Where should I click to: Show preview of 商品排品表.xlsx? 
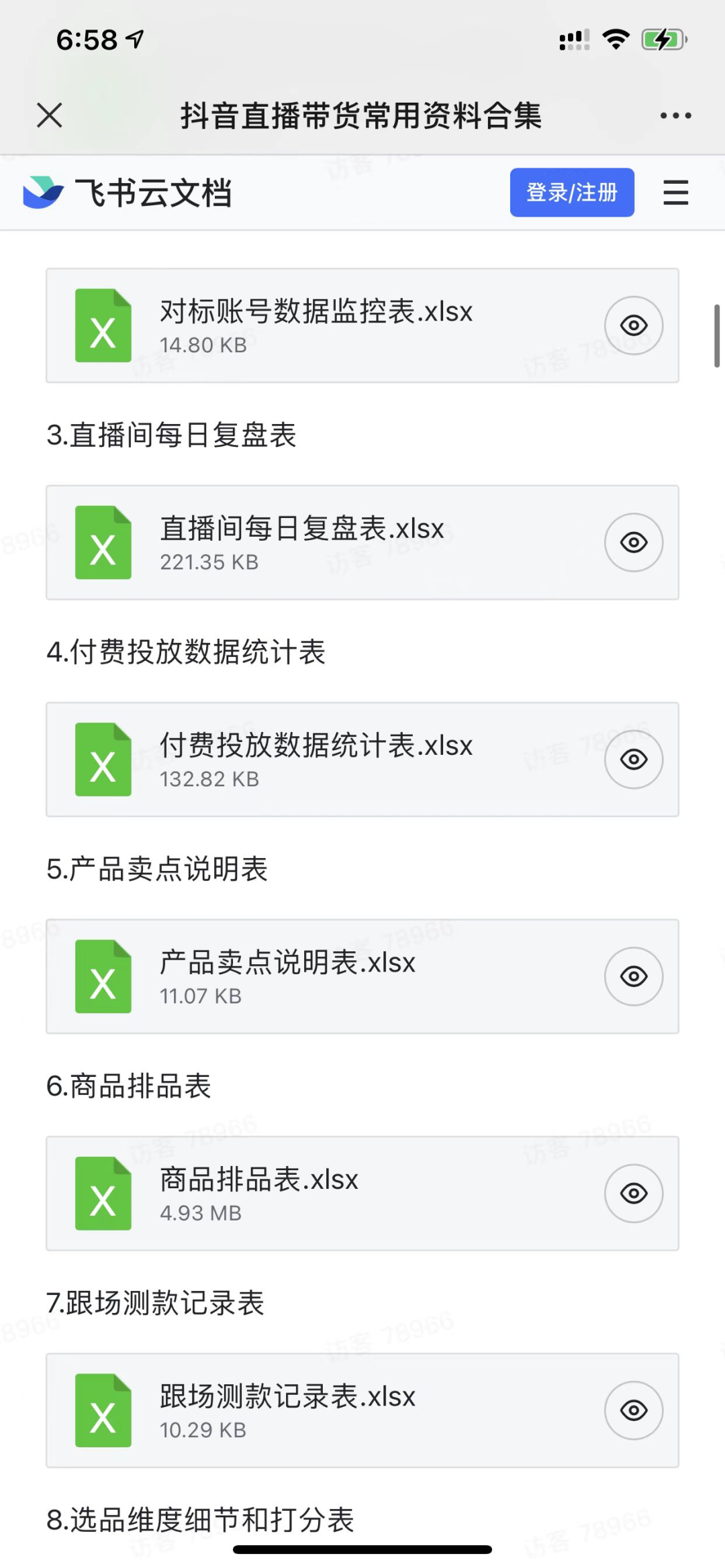coord(634,1194)
